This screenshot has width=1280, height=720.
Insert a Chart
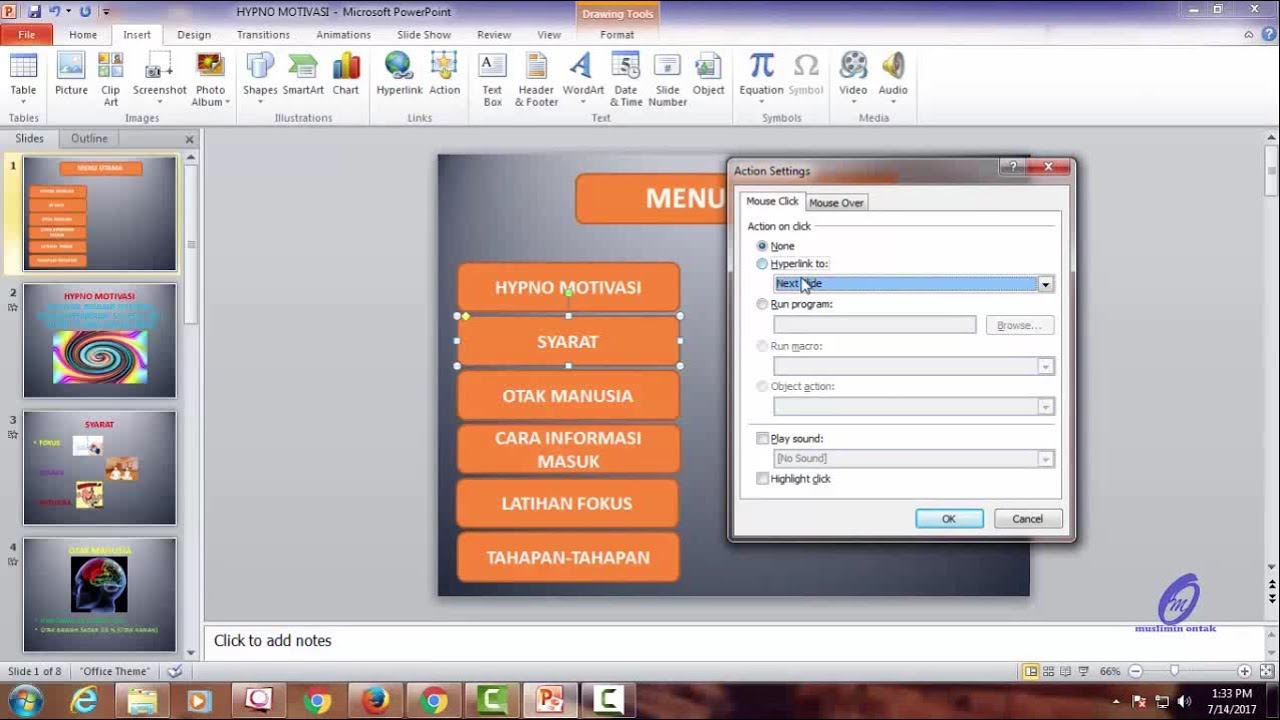pos(346,76)
